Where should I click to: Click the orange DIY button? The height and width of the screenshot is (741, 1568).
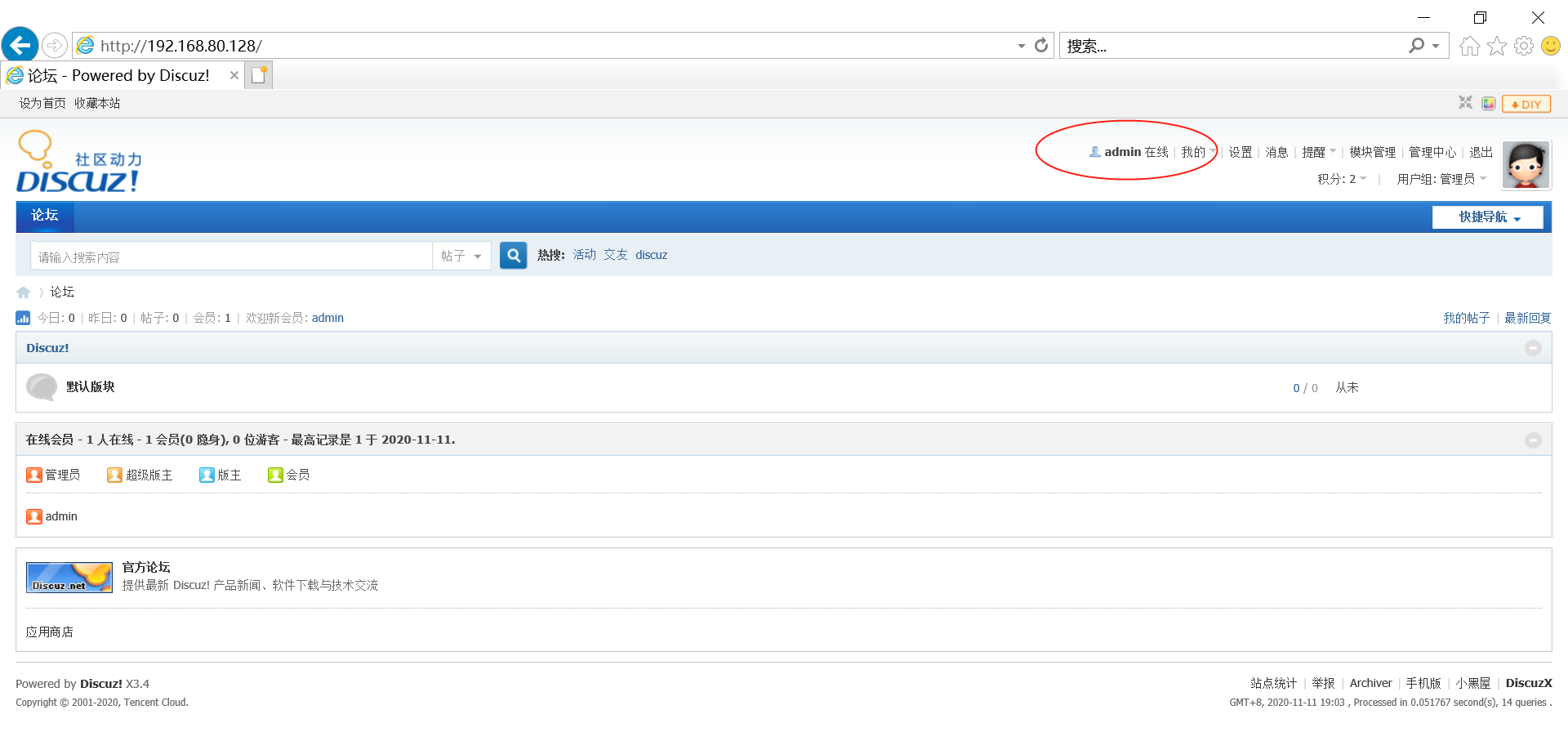(x=1526, y=104)
